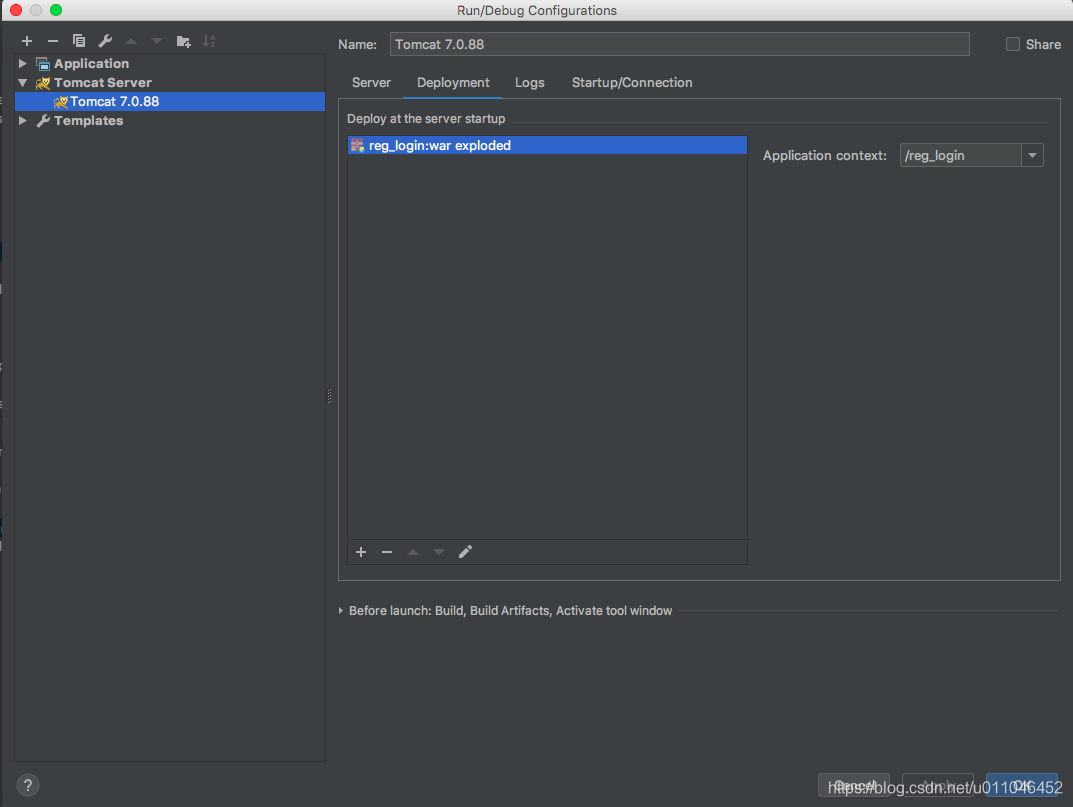Add new configuration with plus icon
This screenshot has height=807, width=1073.
[x=27, y=41]
